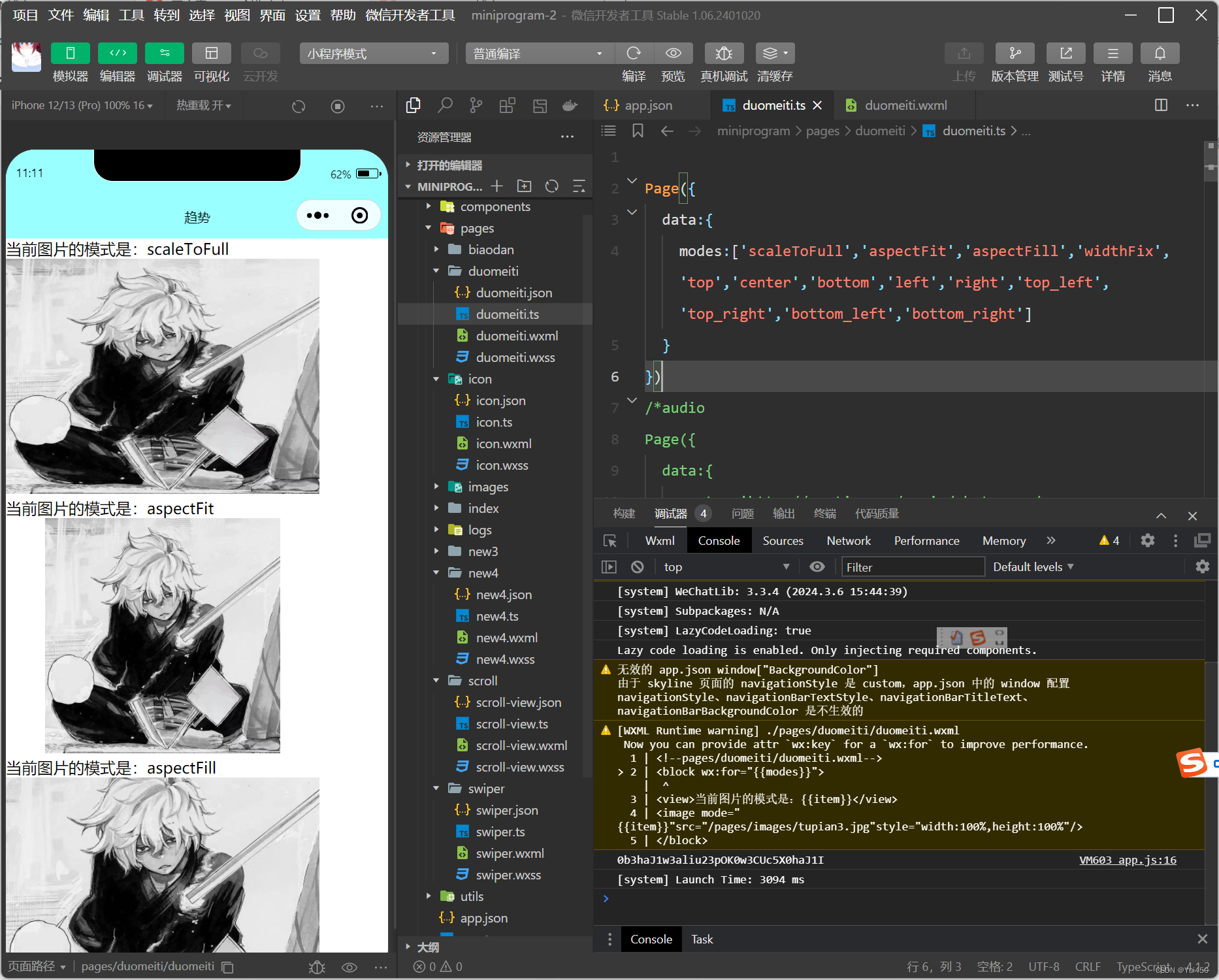Open the Wxml devtools tab
1219x980 pixels.
coord(660,540)
